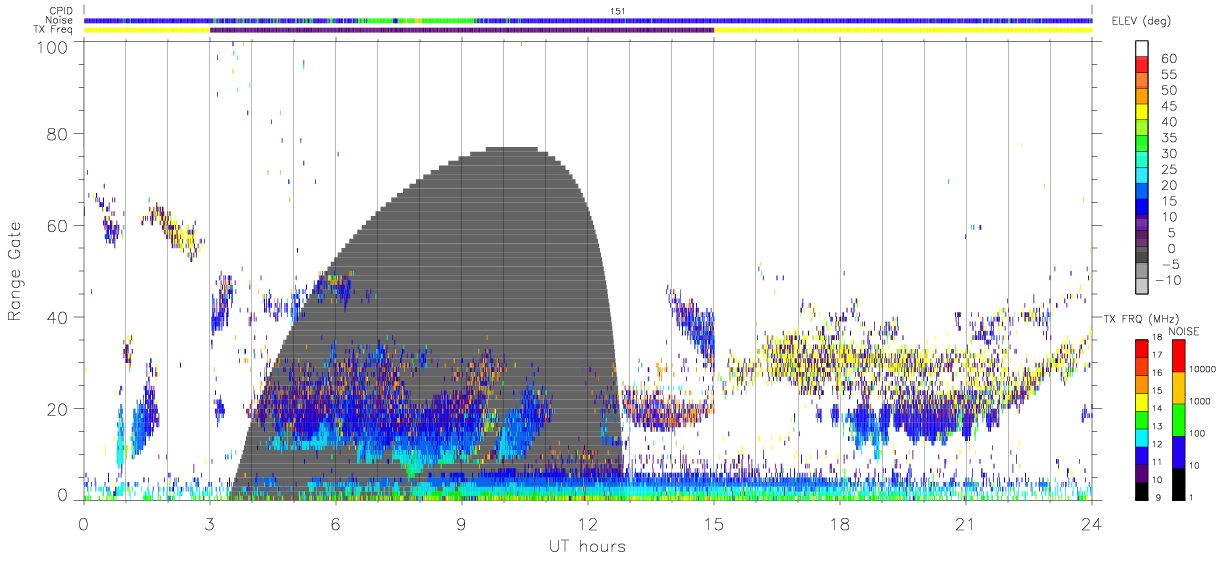Click the '12' tick on the UT hours axis
The width and height of the screenshot is (1228, 567).
[588, 522]
